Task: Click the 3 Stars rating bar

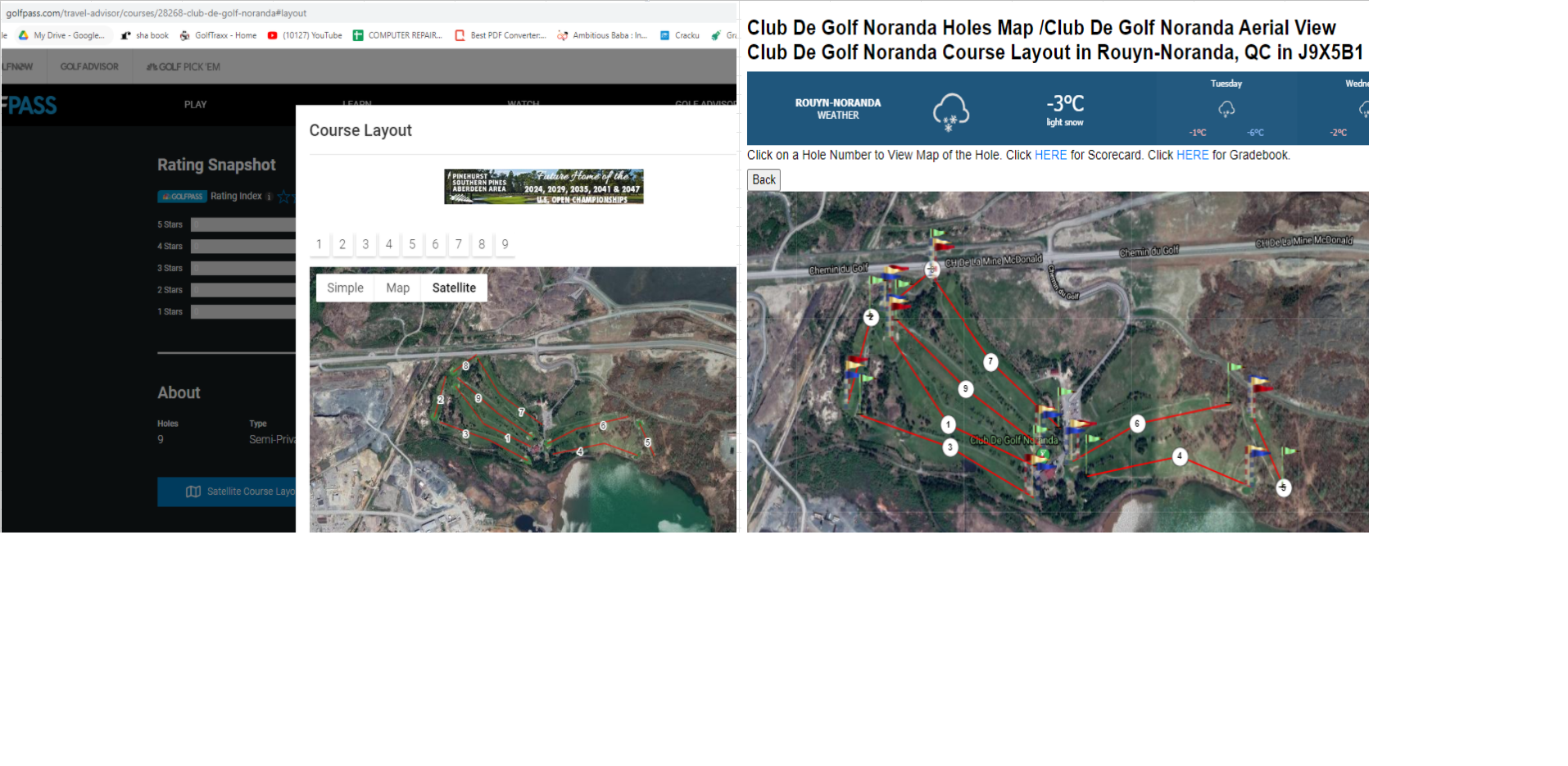Action: [x=242, y=268]
